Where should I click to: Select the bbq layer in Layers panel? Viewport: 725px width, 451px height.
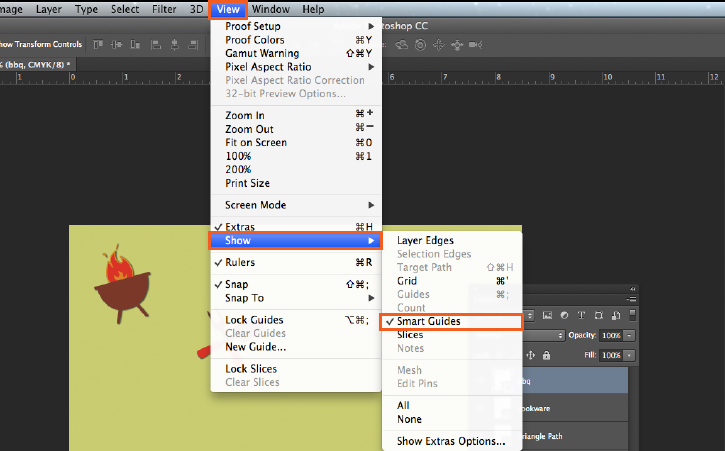(x=573, y=381)
